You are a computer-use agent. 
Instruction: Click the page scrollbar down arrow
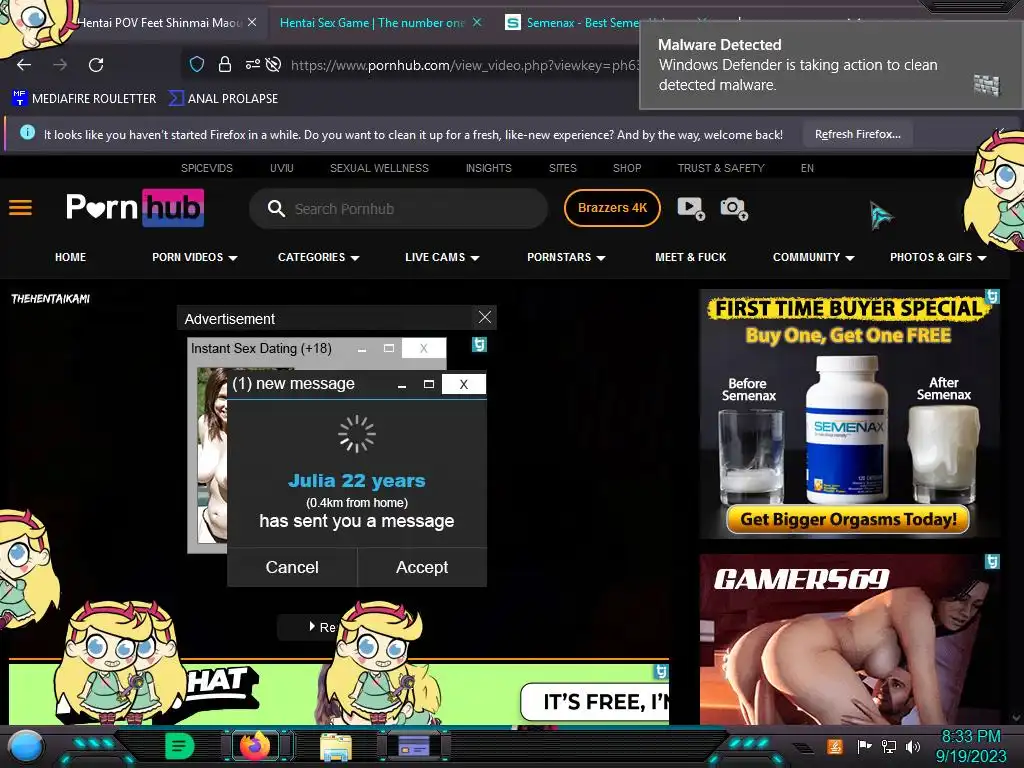click(x=1016, y=718)
